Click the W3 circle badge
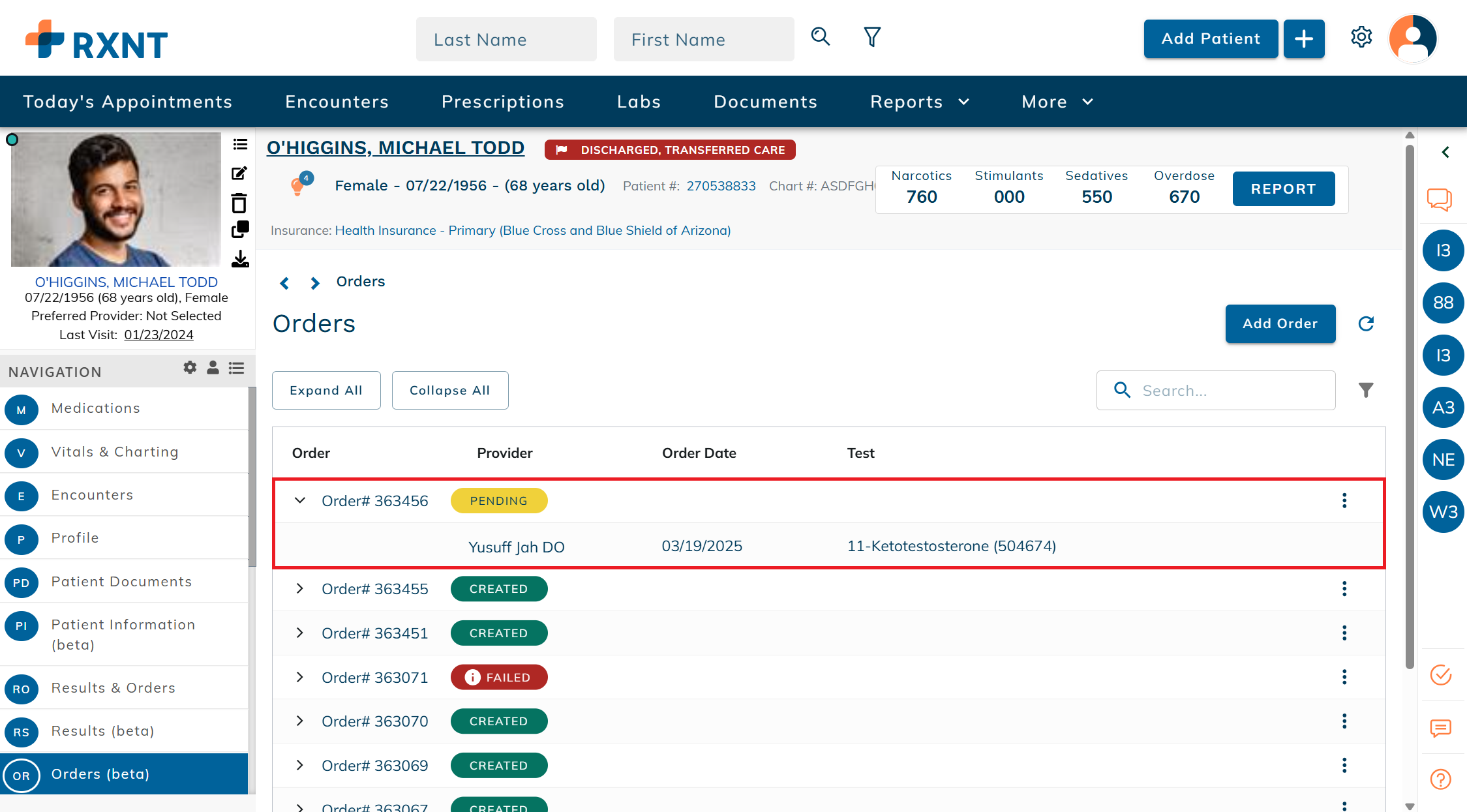The image size is (1467, 812). point(1444,512)
